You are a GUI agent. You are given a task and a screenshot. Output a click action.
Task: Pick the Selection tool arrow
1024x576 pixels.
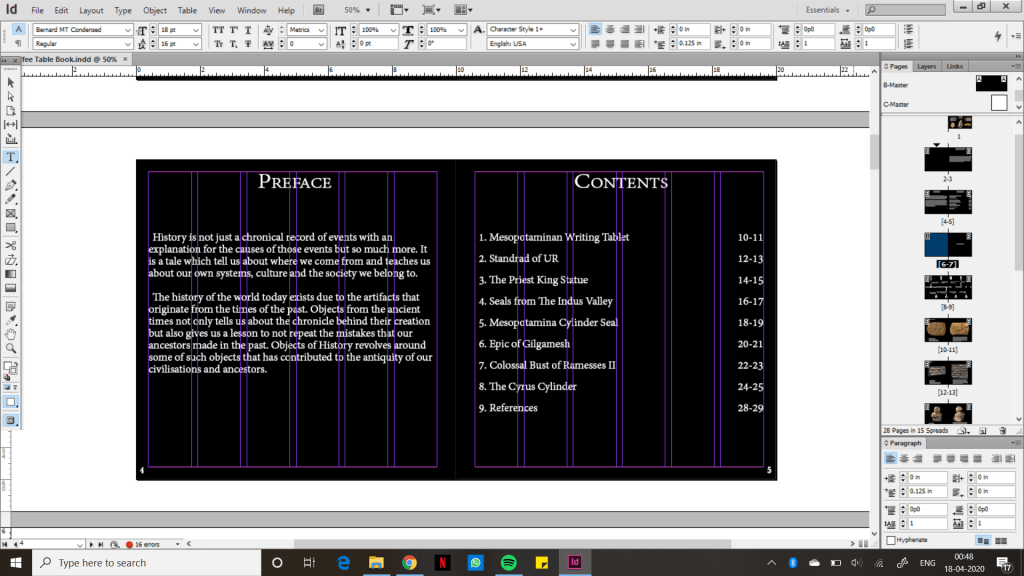point(11,82)
